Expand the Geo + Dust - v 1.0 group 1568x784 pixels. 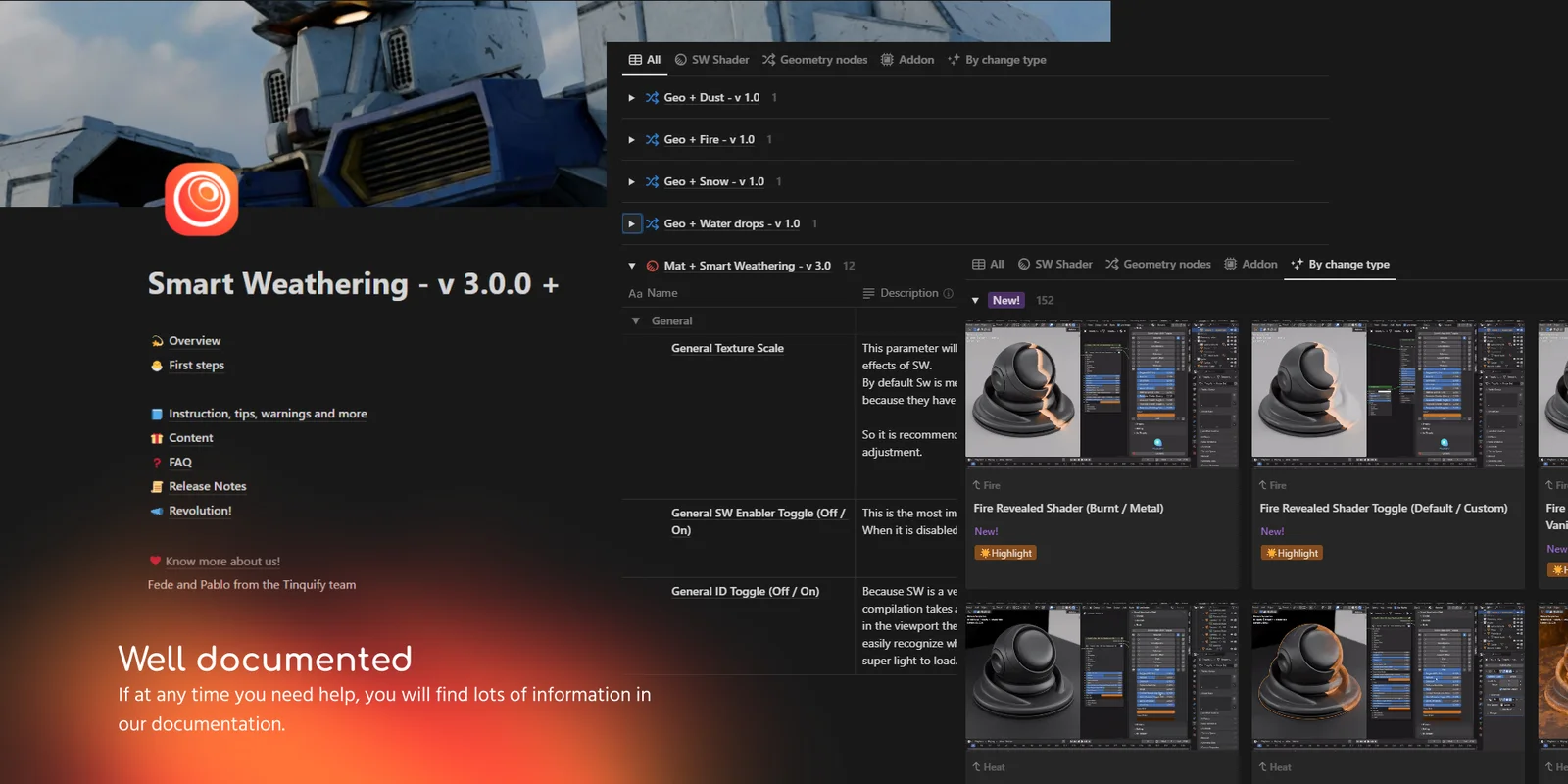coord(631,98)
